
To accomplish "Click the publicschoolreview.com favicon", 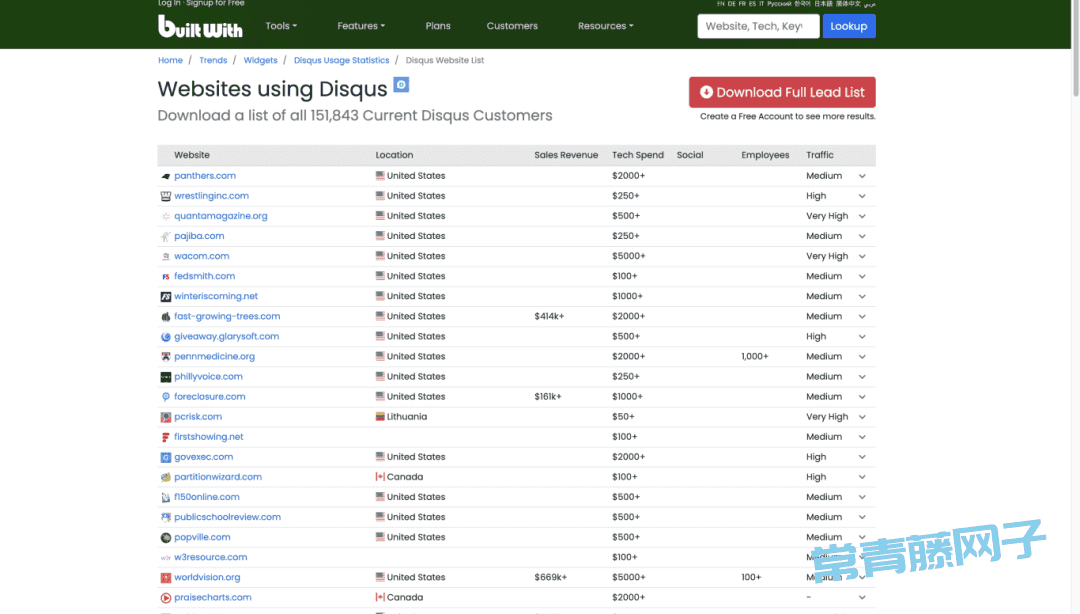I will tap(165, 517).
